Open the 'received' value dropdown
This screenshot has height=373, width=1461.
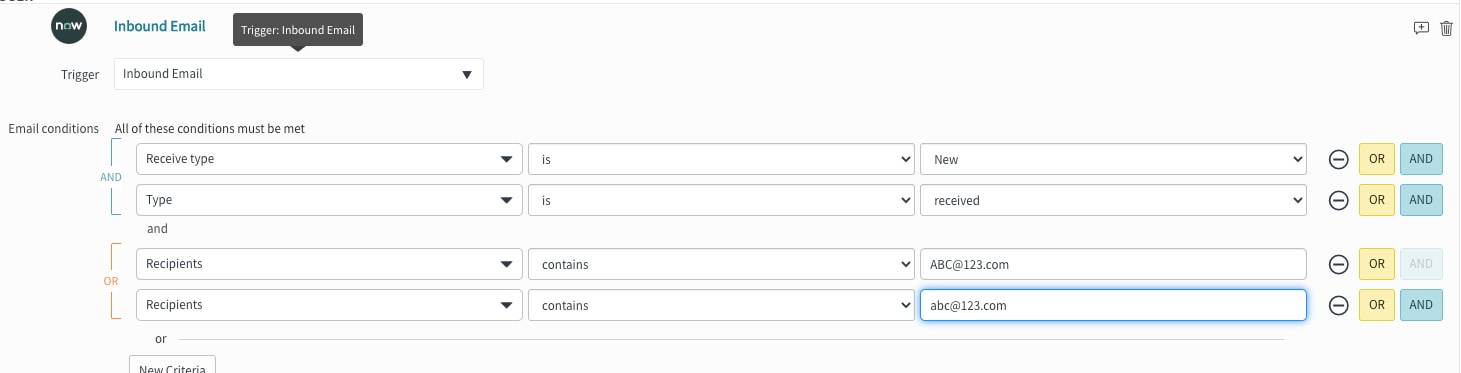1113,200
